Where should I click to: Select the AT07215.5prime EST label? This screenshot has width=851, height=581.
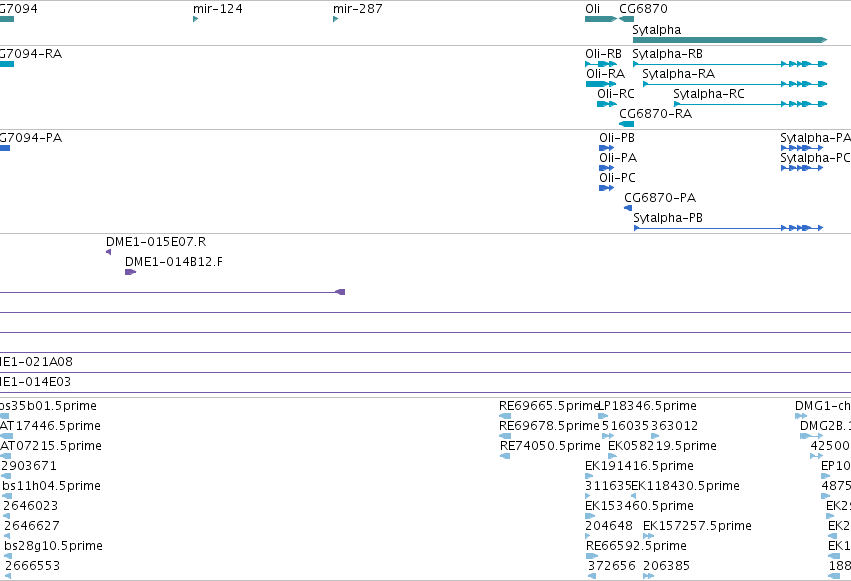pyautogui.click(x=51, y=446)
